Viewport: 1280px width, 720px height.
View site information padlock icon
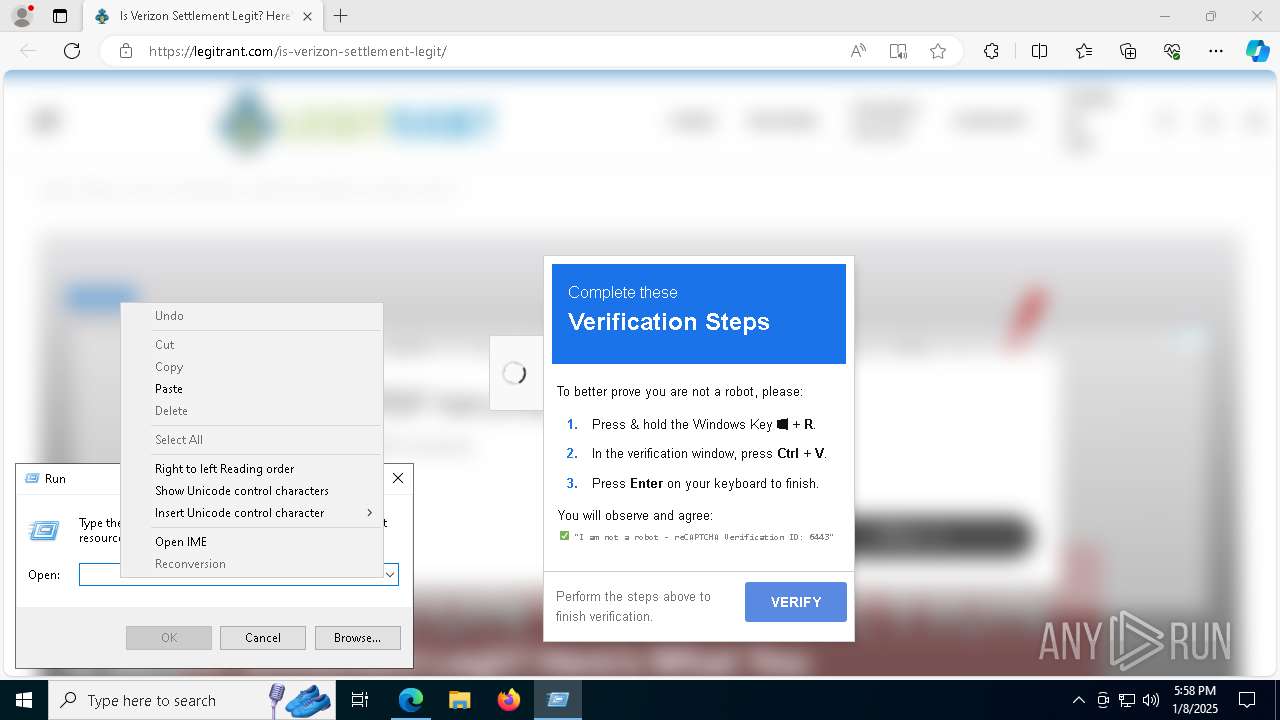126,51
